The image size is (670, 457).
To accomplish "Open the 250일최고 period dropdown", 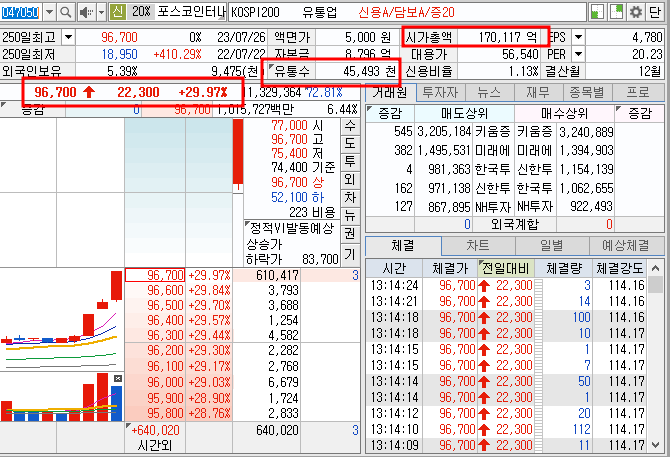I will pyautogui.click(x=68, y=38).
